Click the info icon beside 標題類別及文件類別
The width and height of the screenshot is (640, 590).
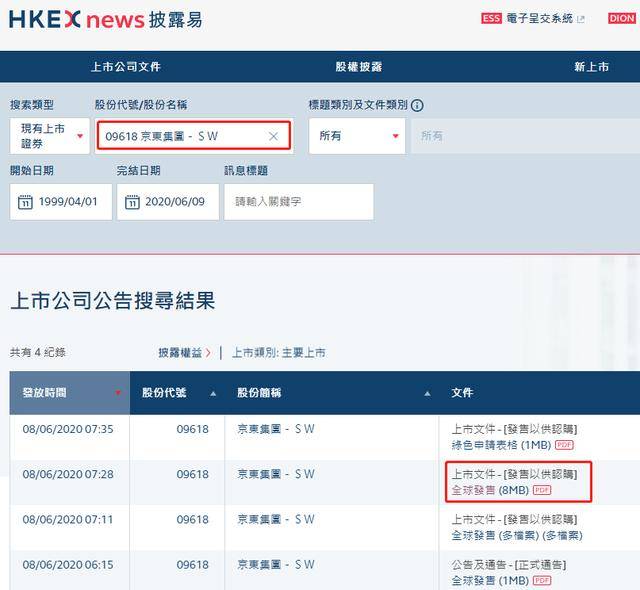pos(417,105)
